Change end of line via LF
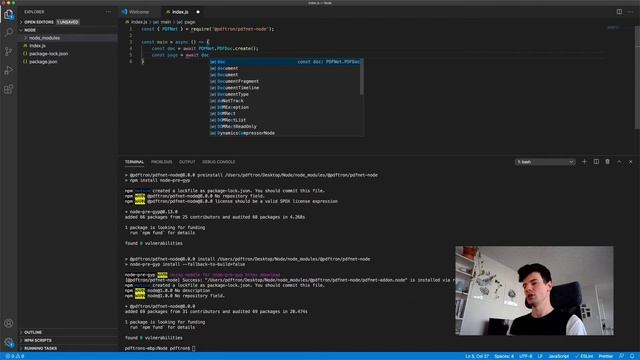The height and width of the screenshot is (360, 640). tap(540, 356)
